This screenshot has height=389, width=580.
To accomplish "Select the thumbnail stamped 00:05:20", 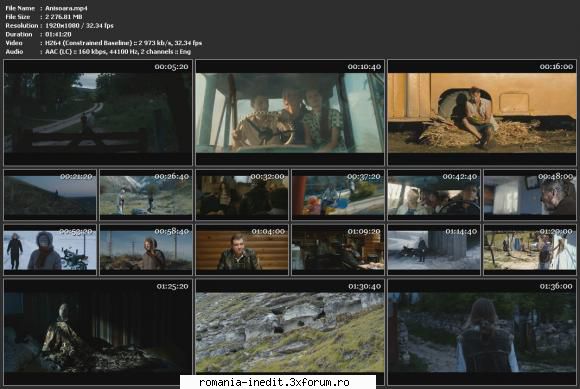I will click(x=98, y=112).
